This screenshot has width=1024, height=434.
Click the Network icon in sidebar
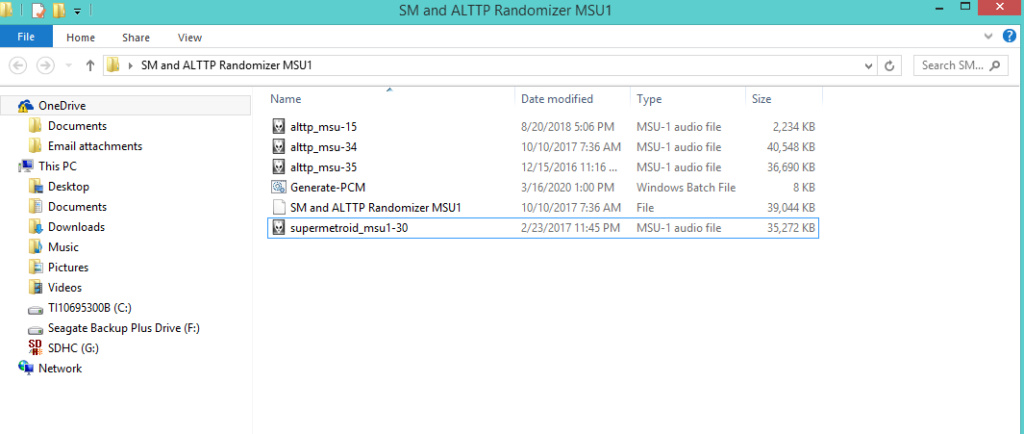click(x=25, y=368)
